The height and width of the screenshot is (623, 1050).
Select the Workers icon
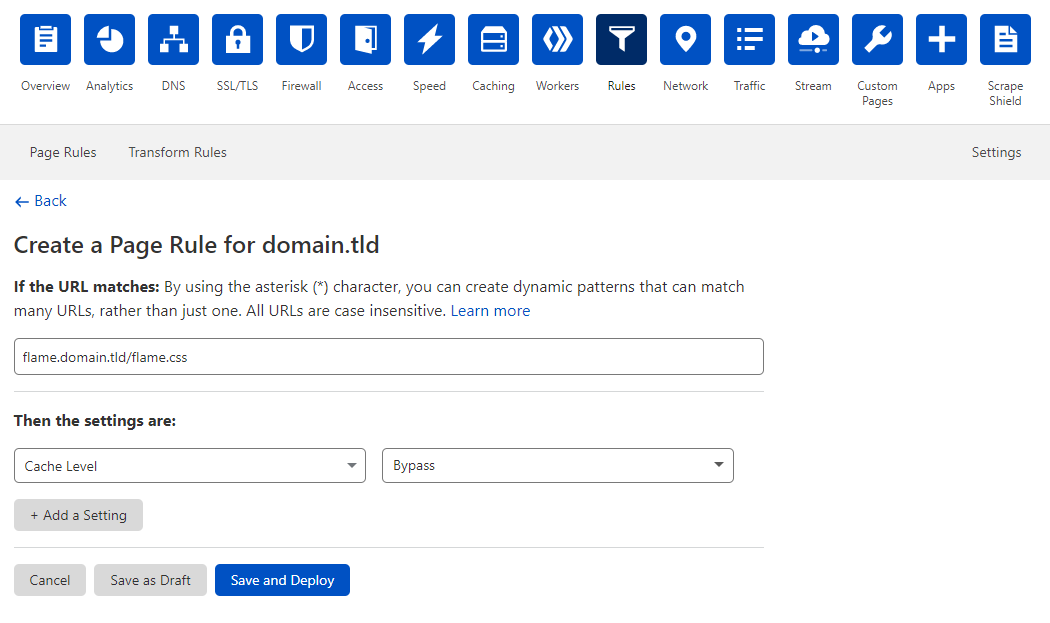click(x=557, y=39)
